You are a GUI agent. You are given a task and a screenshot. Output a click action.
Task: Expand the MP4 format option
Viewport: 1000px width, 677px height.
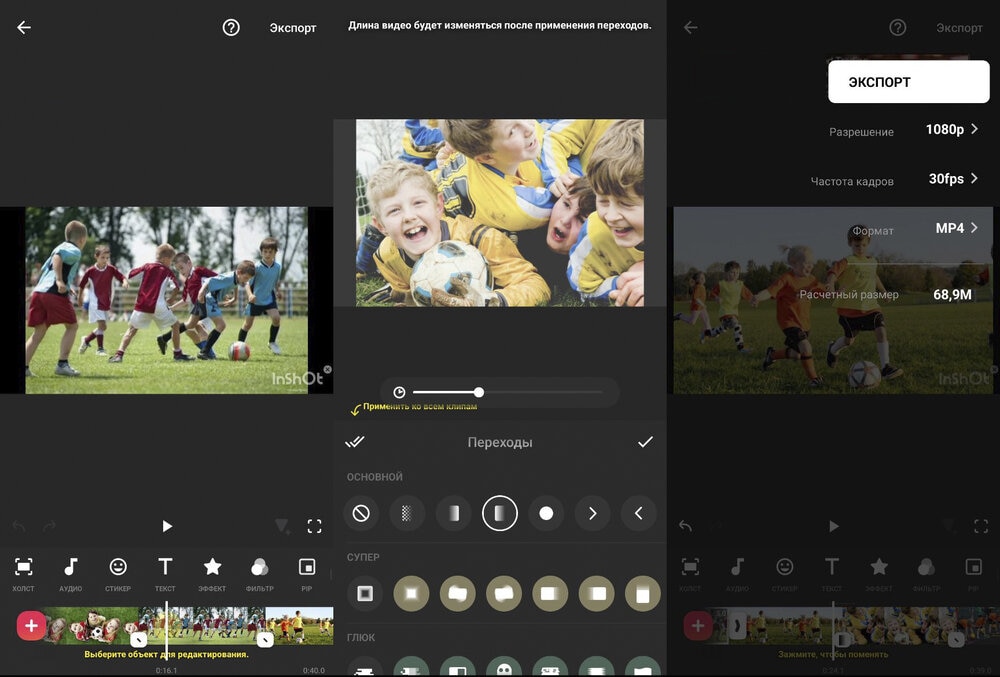(956, 228)
